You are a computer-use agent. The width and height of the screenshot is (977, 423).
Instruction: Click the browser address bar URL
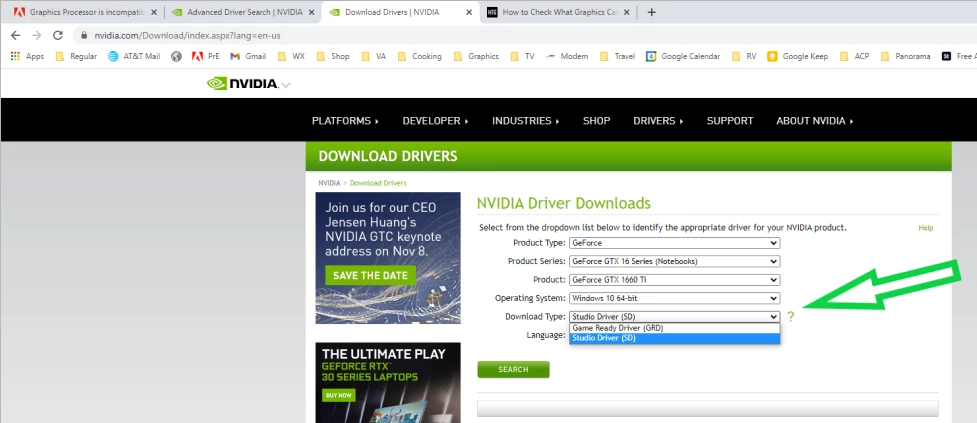click(x=187, y=36)
